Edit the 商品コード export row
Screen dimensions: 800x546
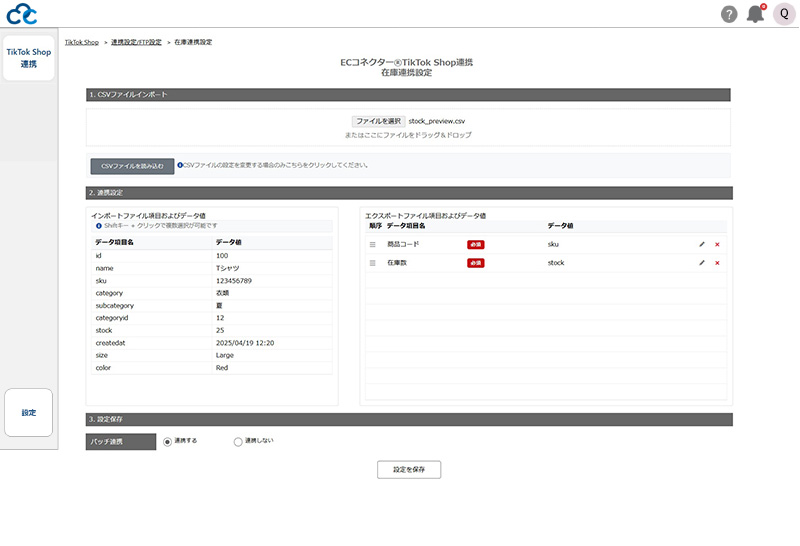click(x=702, y=244)
